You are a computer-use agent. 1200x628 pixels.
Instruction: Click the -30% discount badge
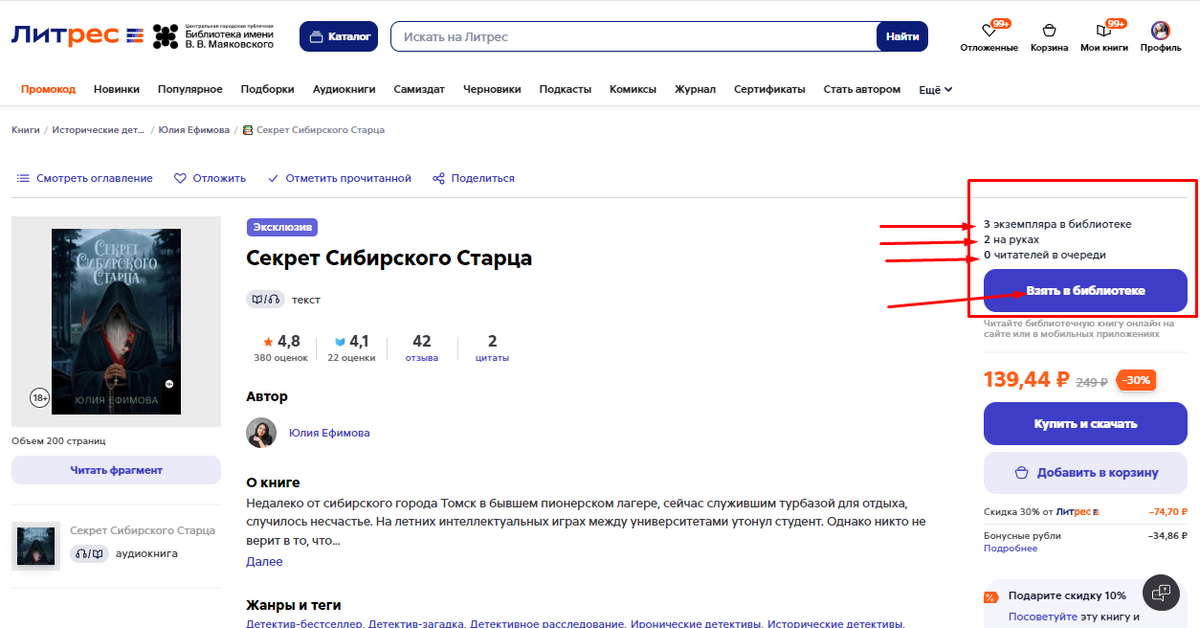pyautogui.click(x=1136, y=380)
